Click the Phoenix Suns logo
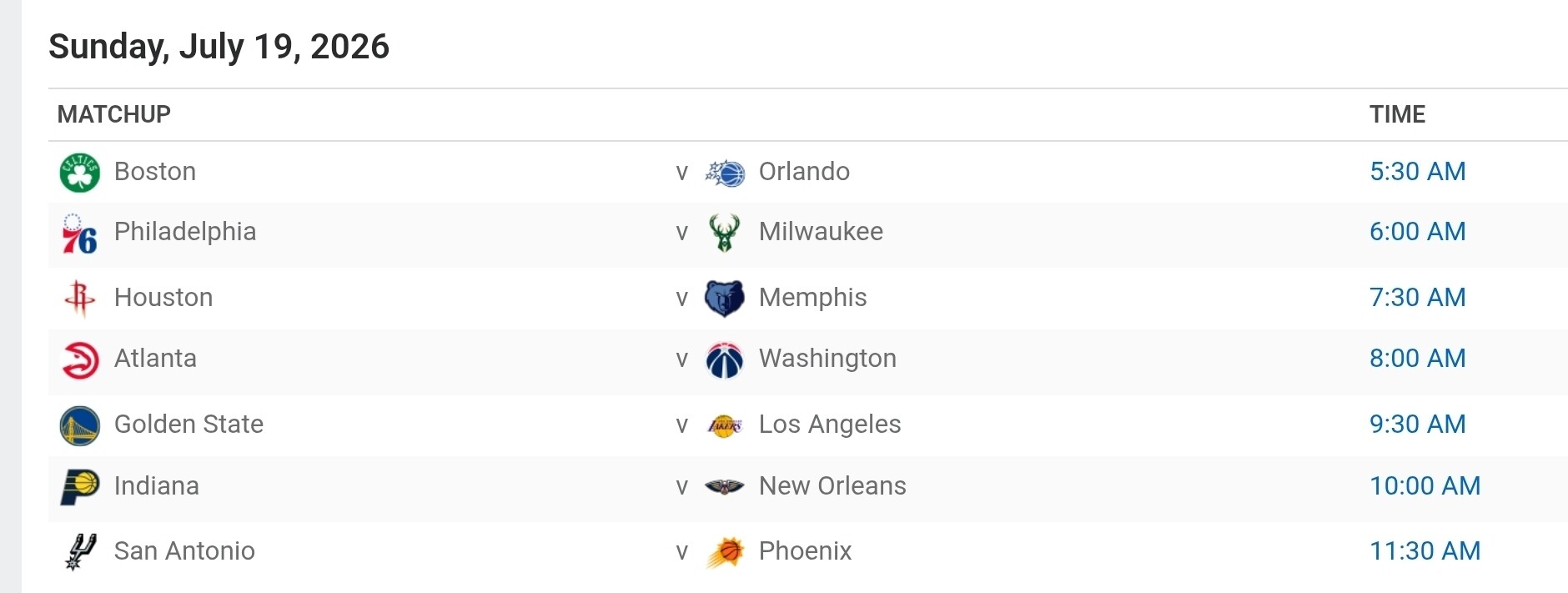 click(x=725, y=552)
